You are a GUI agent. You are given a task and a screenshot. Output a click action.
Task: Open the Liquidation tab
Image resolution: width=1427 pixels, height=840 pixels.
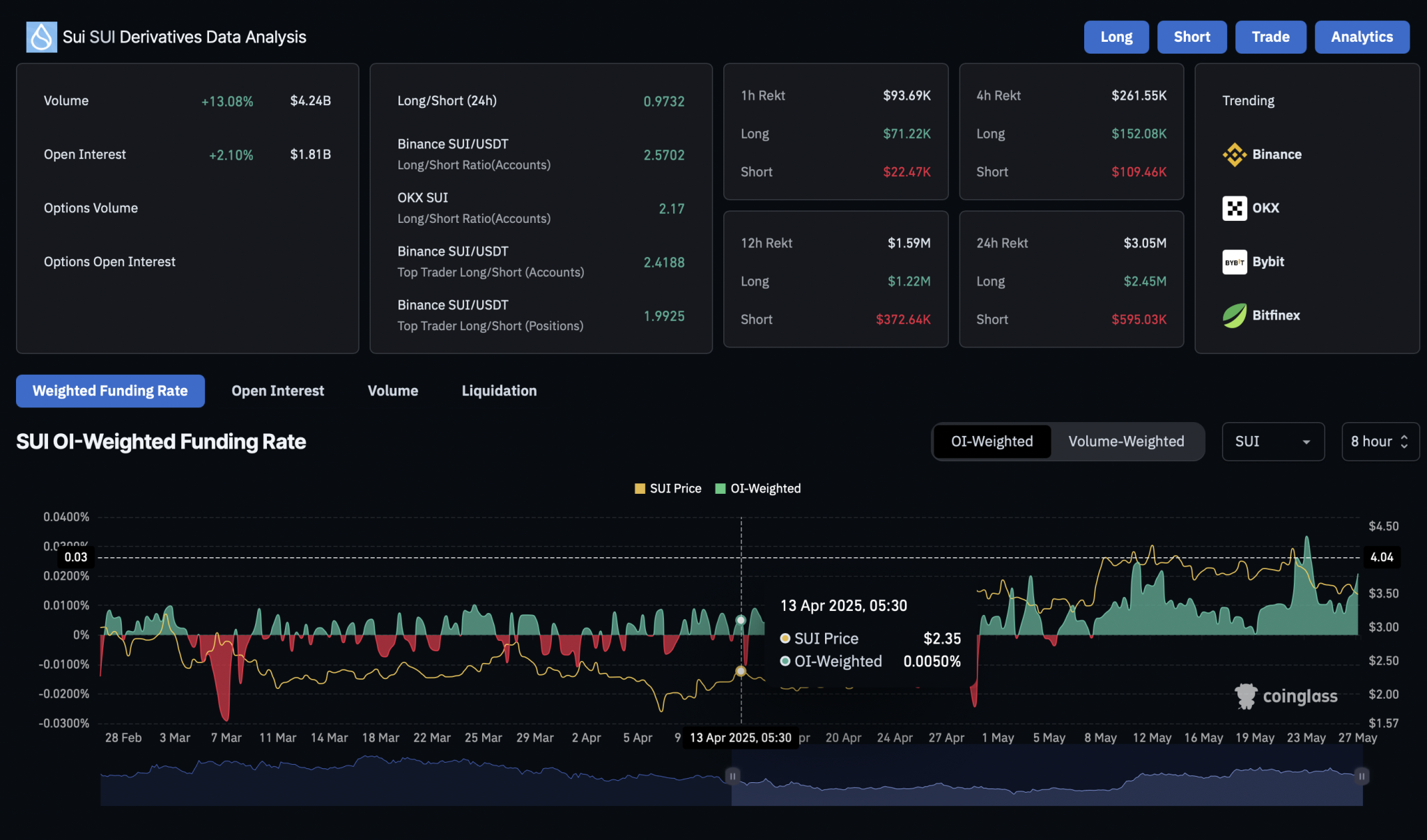pyautogui.click(x=499, y=391)
